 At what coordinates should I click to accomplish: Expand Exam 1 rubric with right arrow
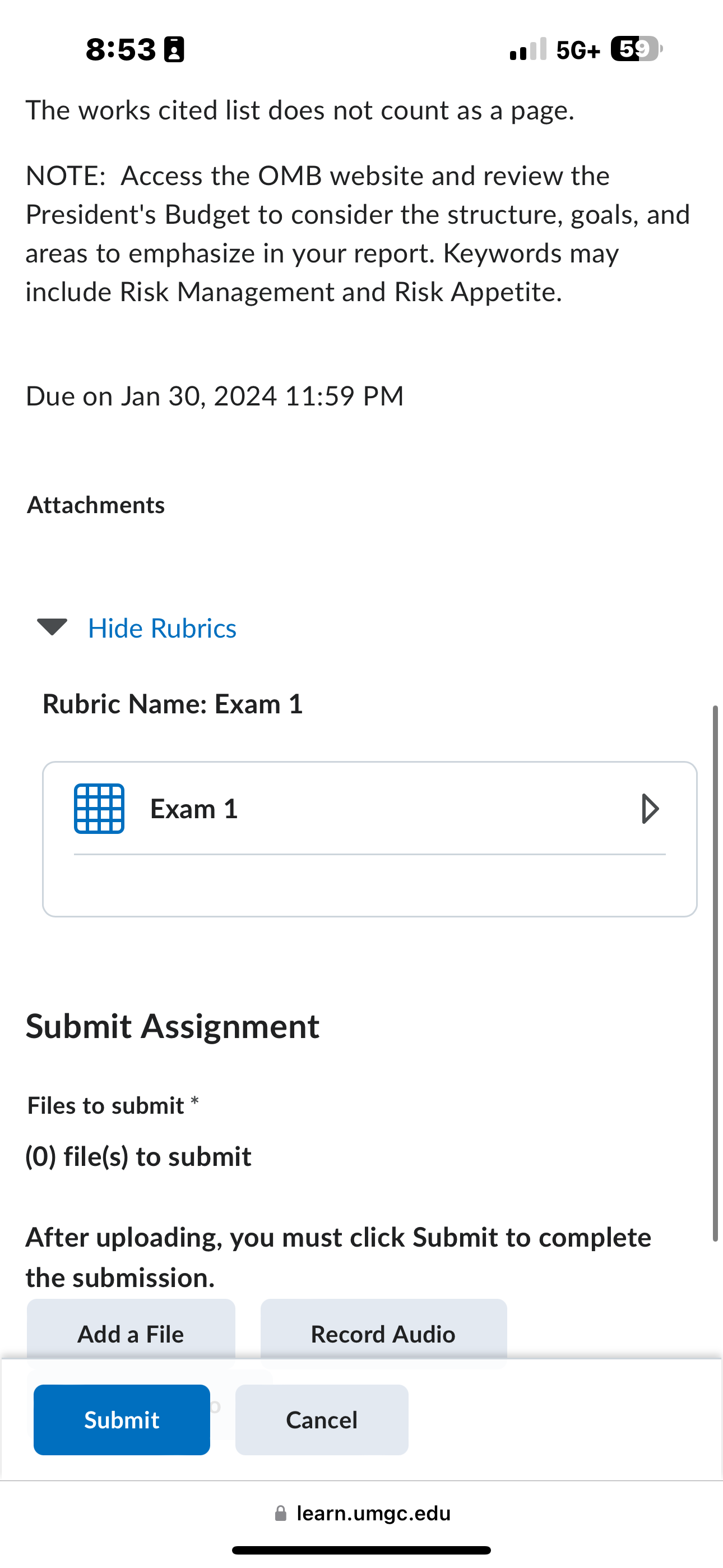[650, 809]
